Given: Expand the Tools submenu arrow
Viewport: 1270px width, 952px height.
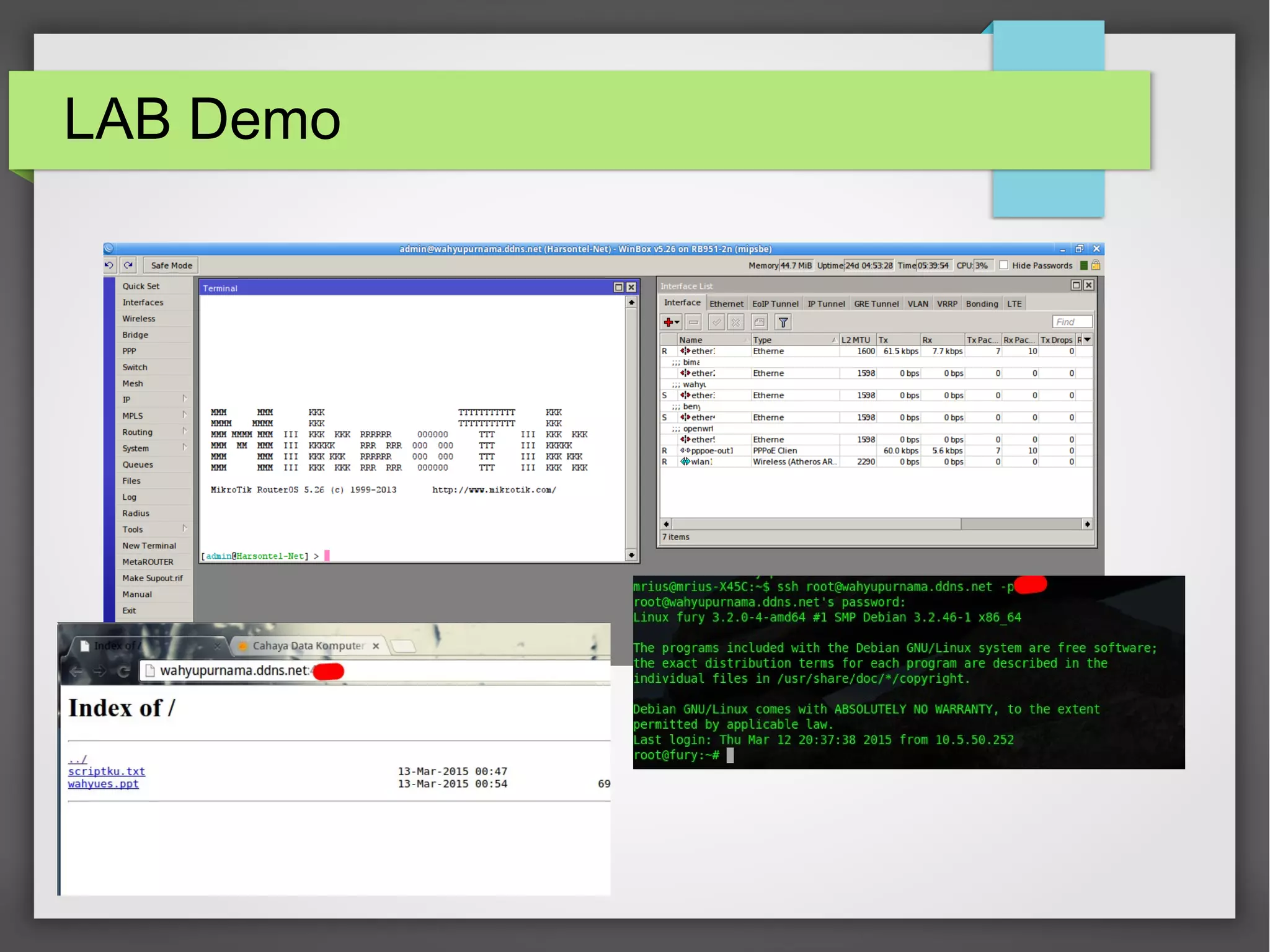Looking at the screenshot, I should pos(185,528).
